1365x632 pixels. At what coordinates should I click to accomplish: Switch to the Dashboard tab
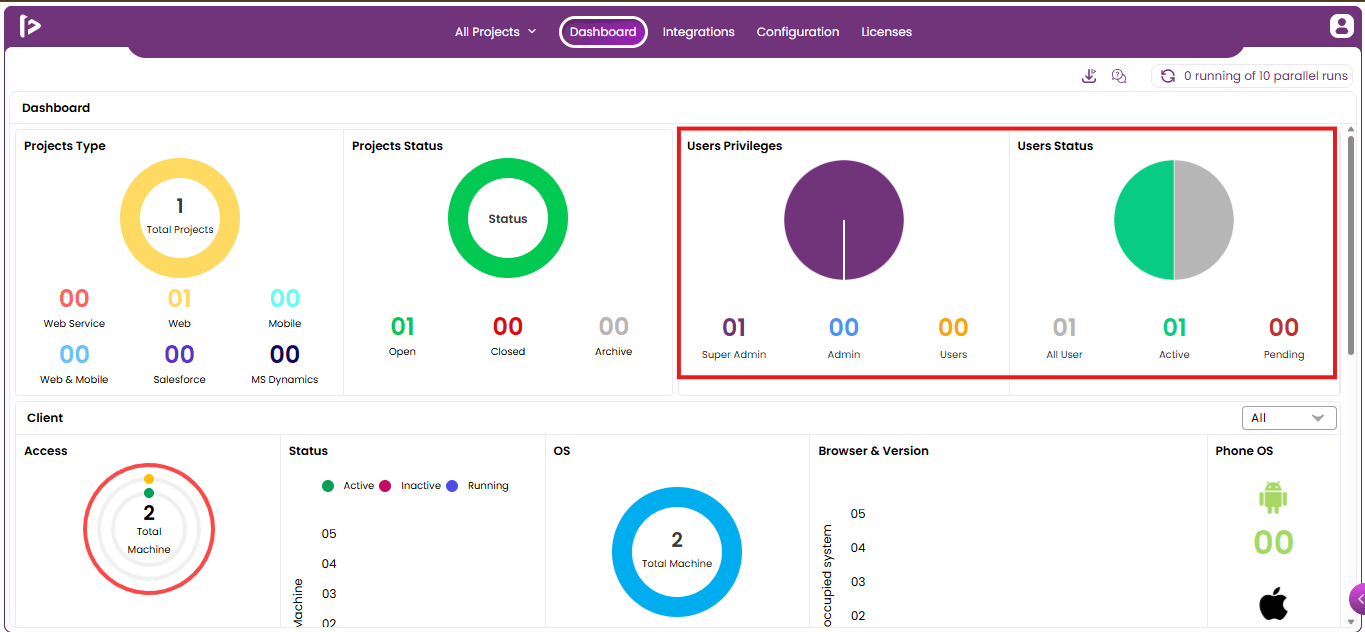(x=603, y=32)
